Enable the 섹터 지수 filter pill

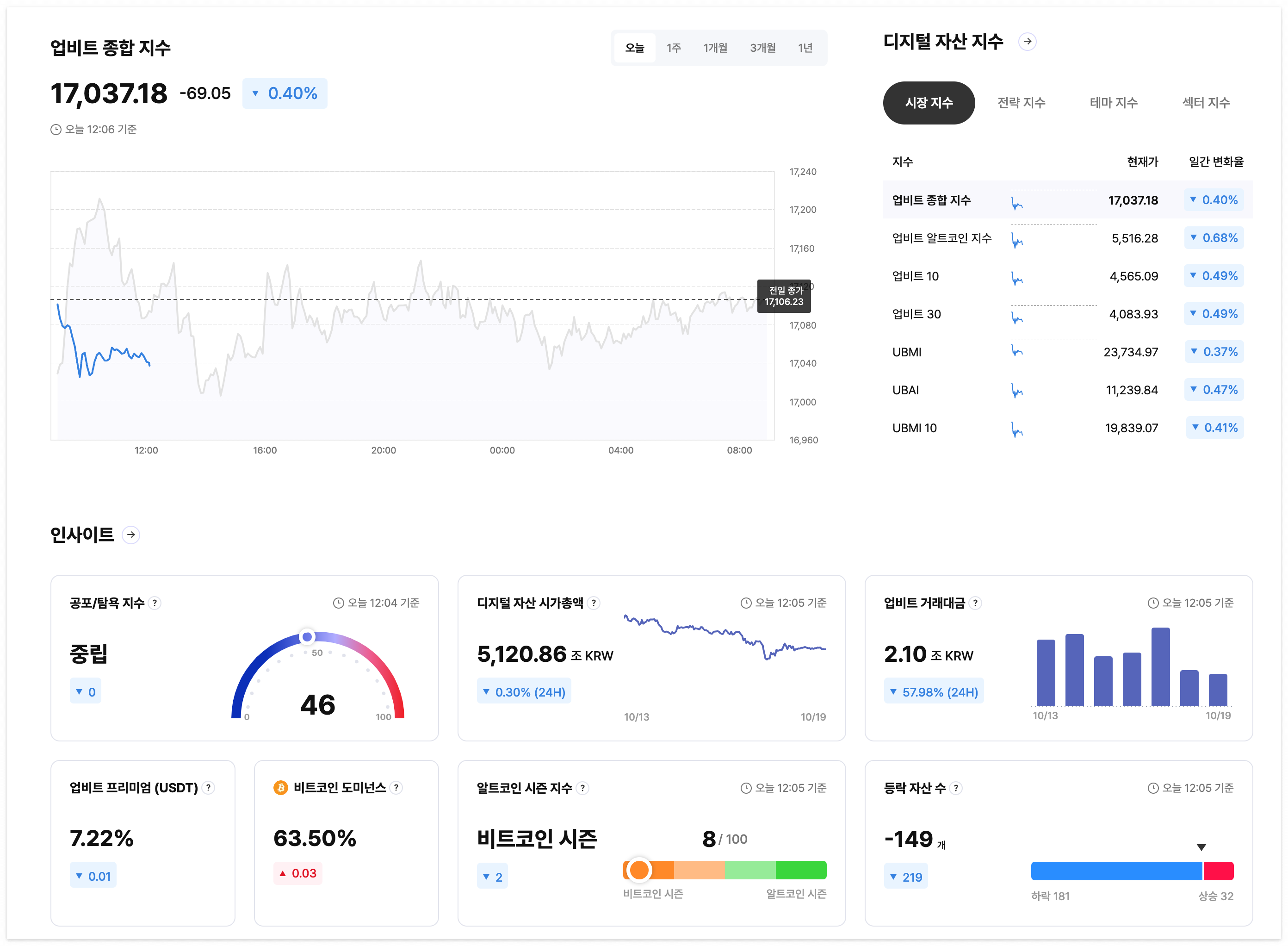(1206, 102)
